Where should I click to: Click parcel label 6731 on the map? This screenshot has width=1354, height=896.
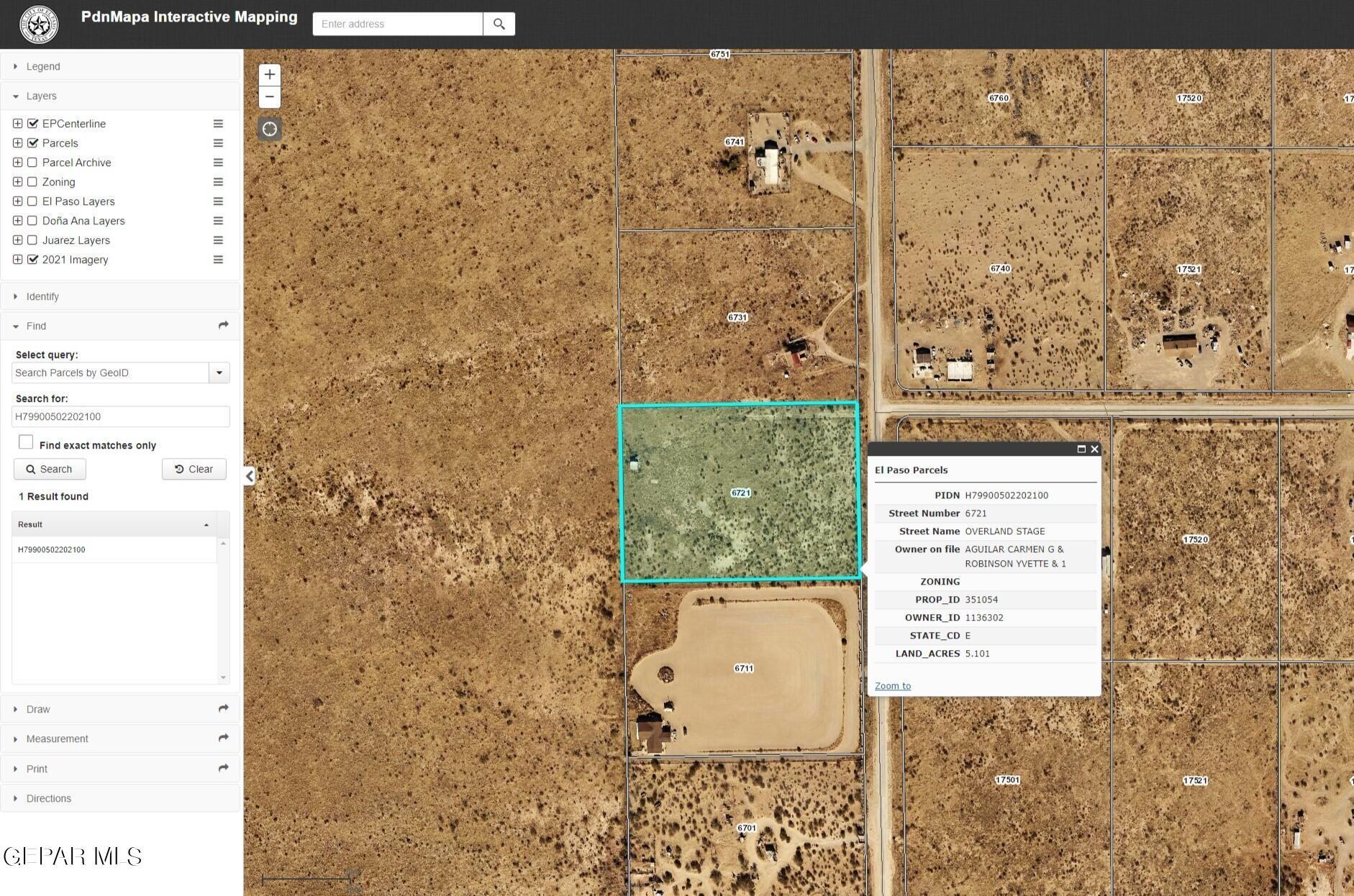click(x=737, y=317)
